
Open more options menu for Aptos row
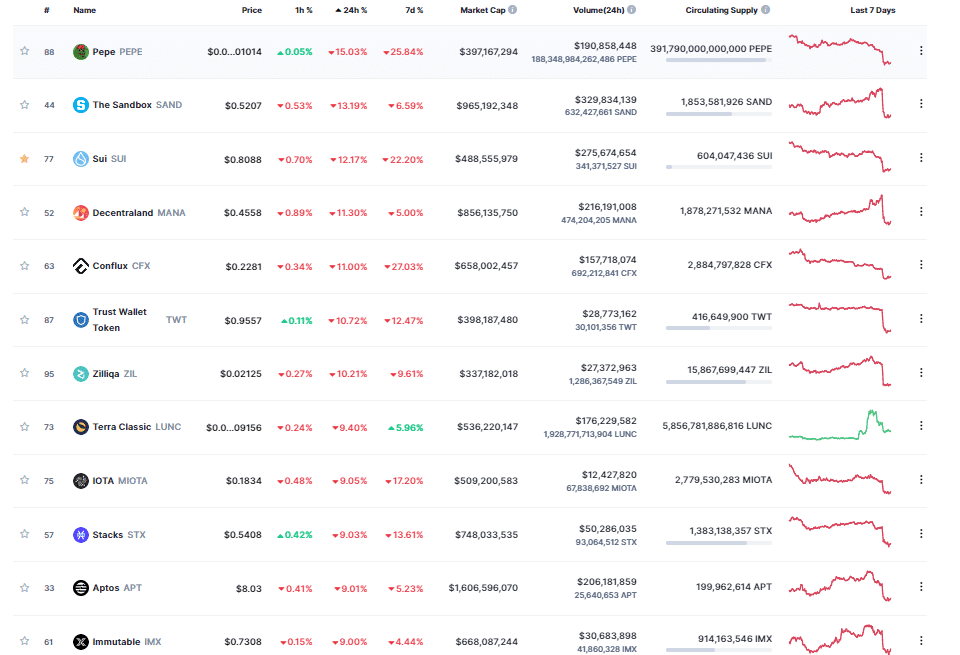point(921,587)
